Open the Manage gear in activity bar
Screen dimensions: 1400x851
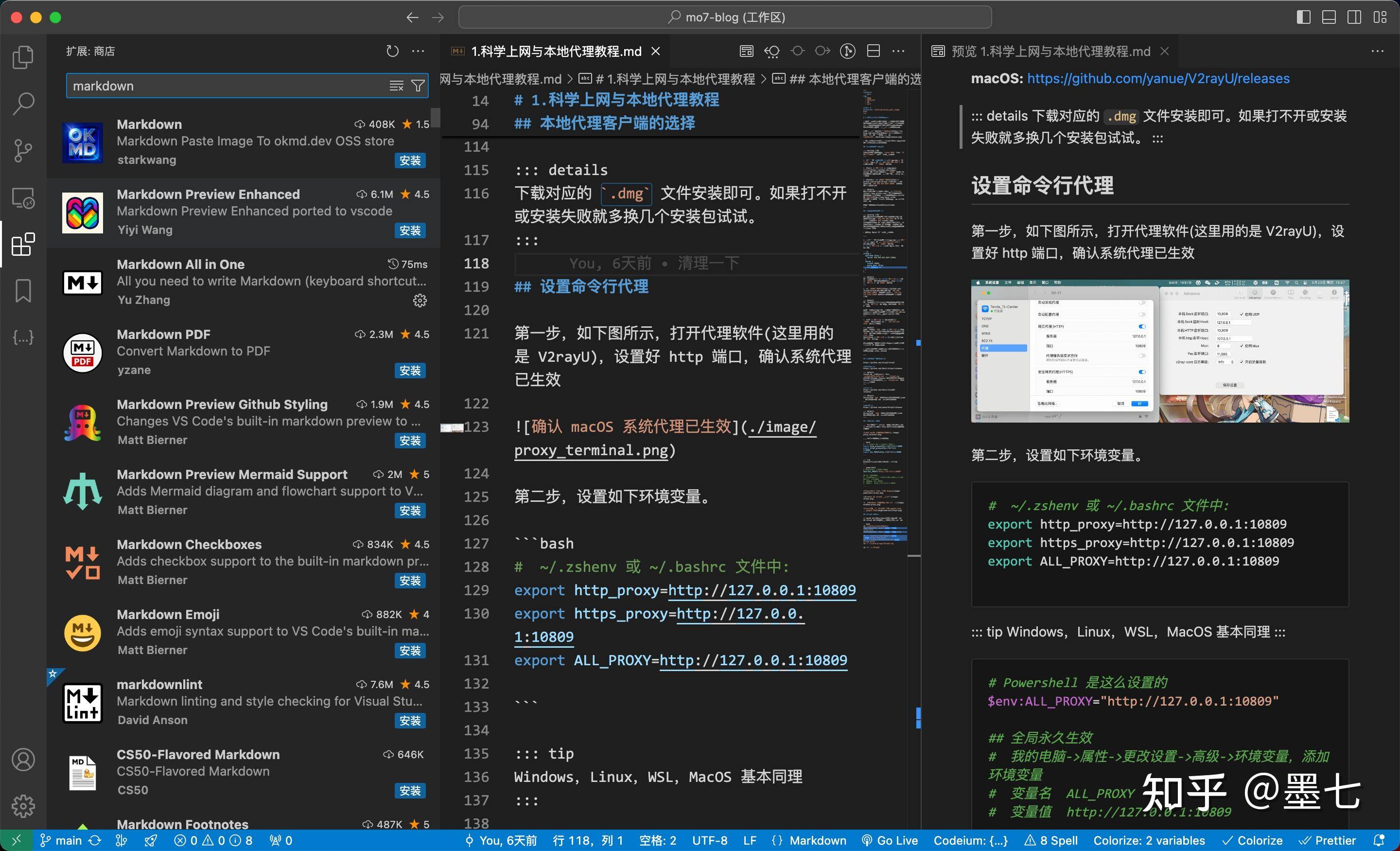pyautogui.click(x=23, y=806)
